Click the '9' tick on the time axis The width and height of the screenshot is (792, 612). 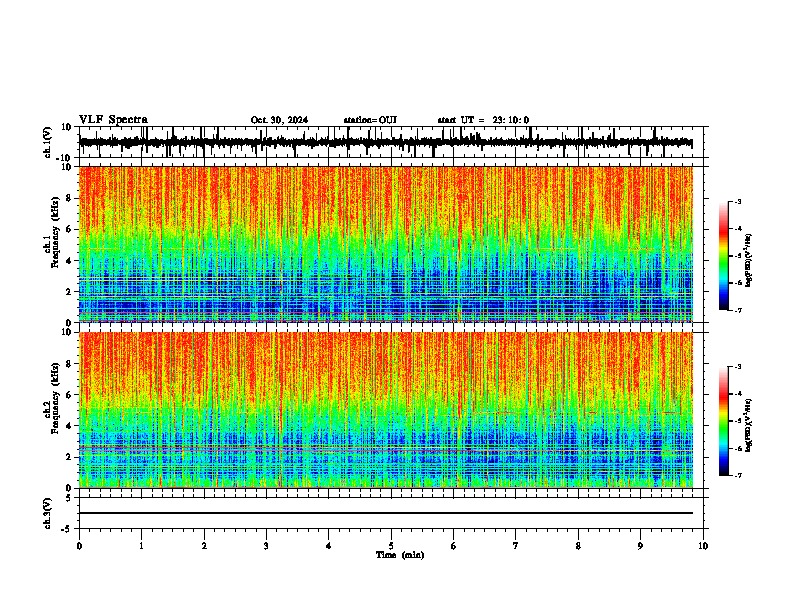640,546
